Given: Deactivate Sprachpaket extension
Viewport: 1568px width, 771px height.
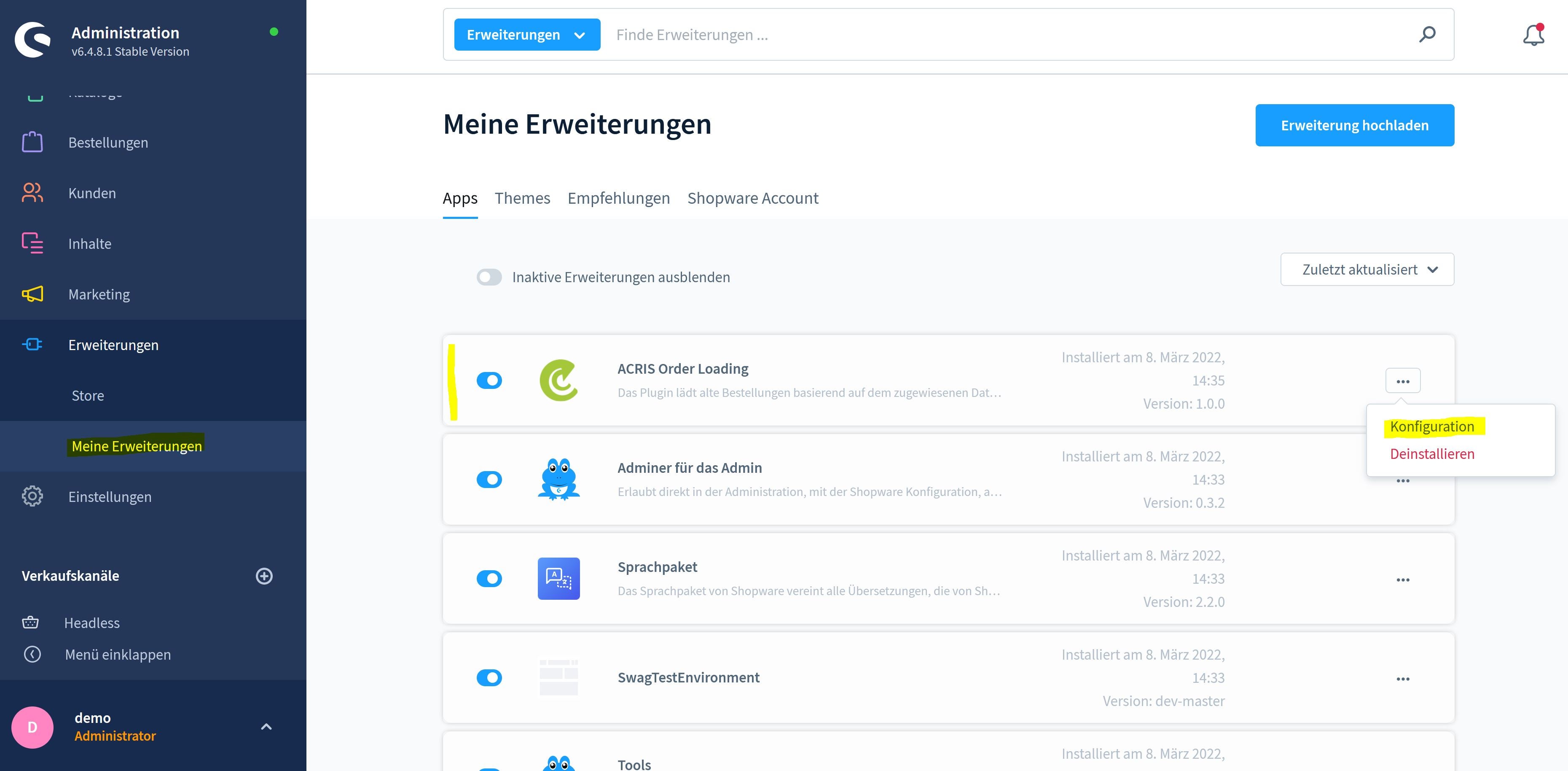Looking at the screenshot, I should [489, 579].
